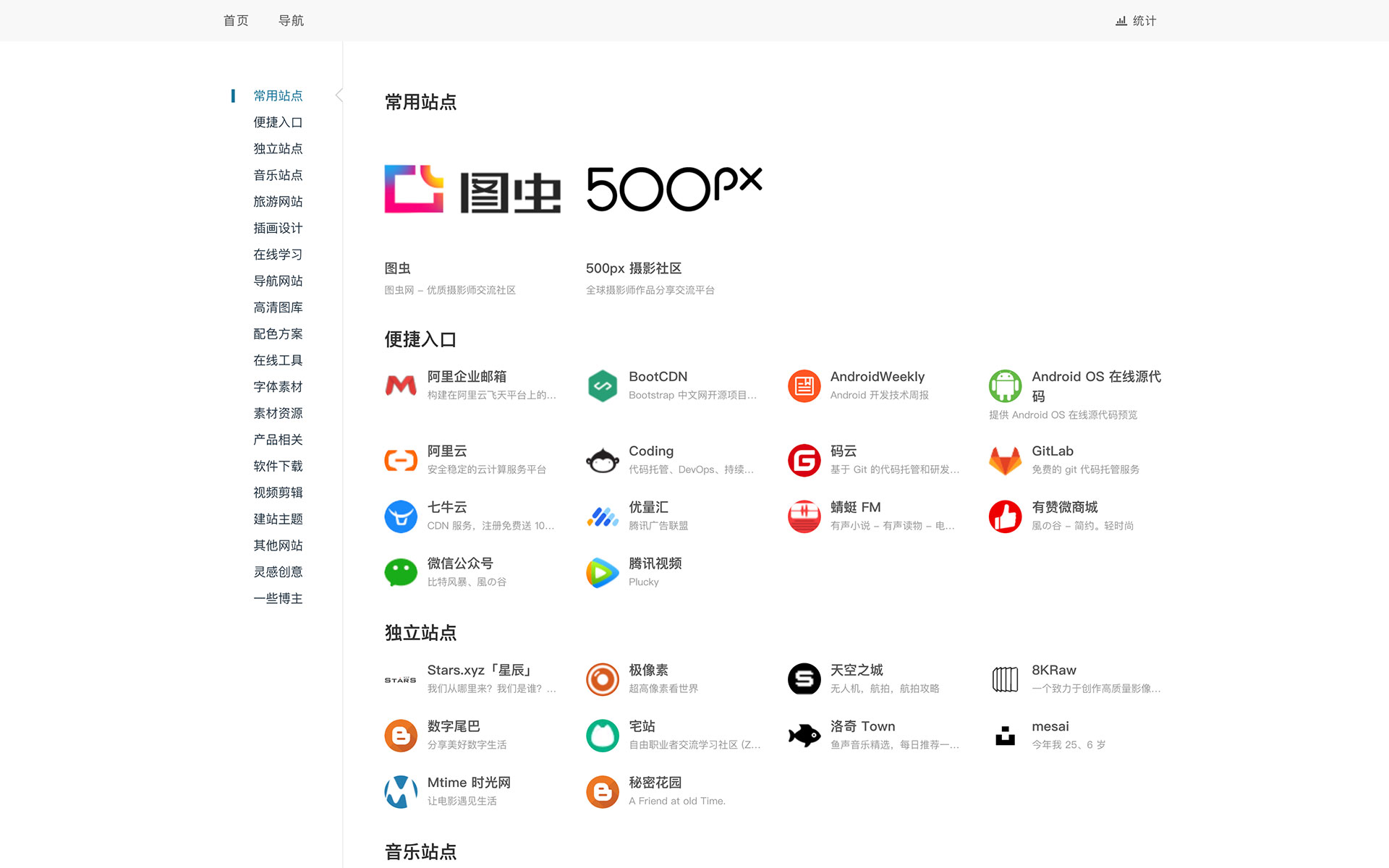Click the Coding monkey icon
This screenshot has width=1389, height=868.
coord(602,461)
